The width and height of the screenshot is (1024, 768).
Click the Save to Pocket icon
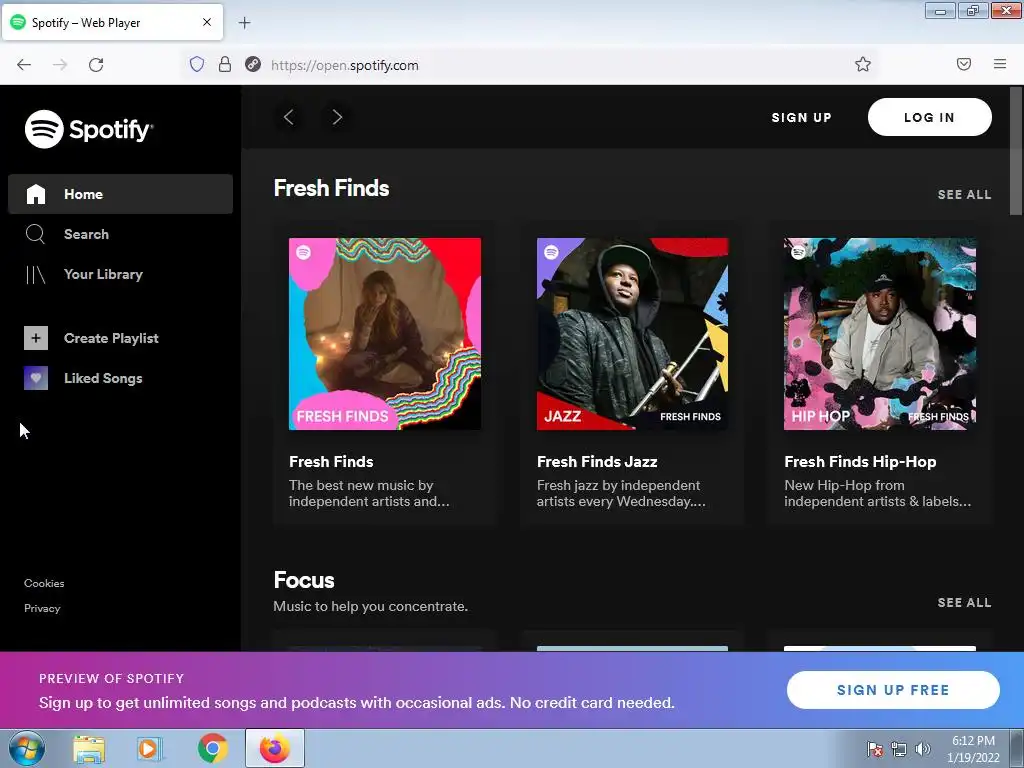pyautogui.click(x=964, y=64)
